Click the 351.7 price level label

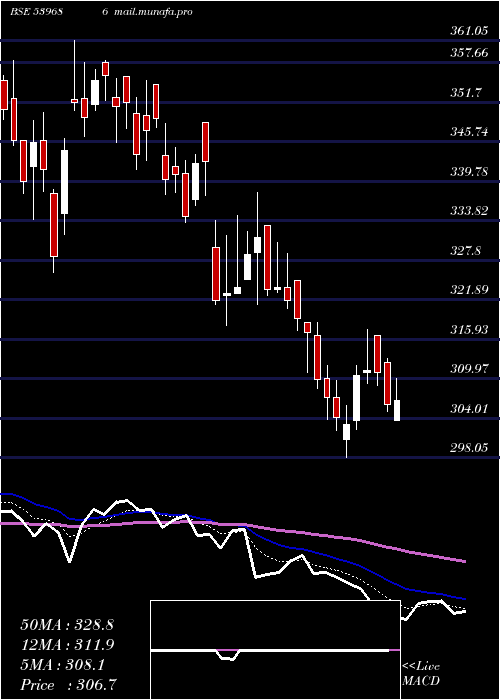coord(465,93)
